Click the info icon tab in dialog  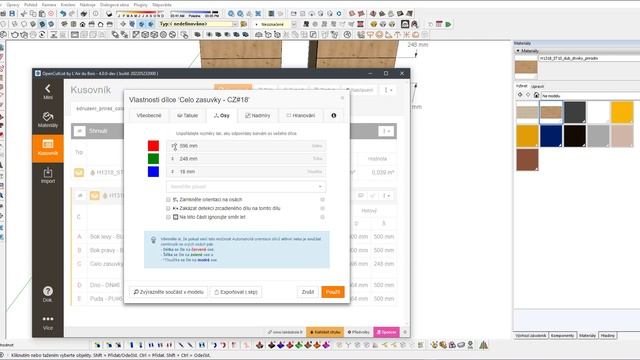tap(333, 116)
